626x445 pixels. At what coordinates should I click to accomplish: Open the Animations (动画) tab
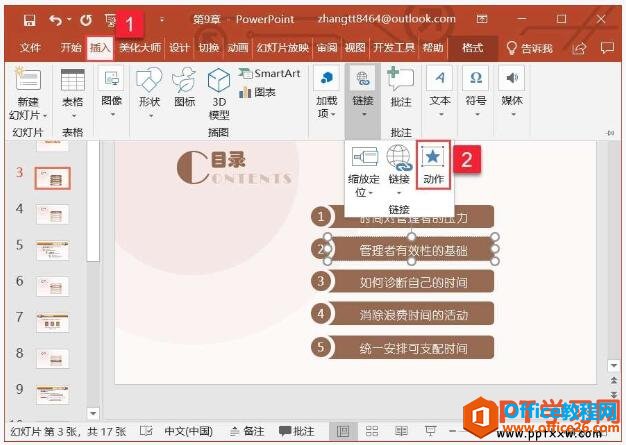[237, 47]
